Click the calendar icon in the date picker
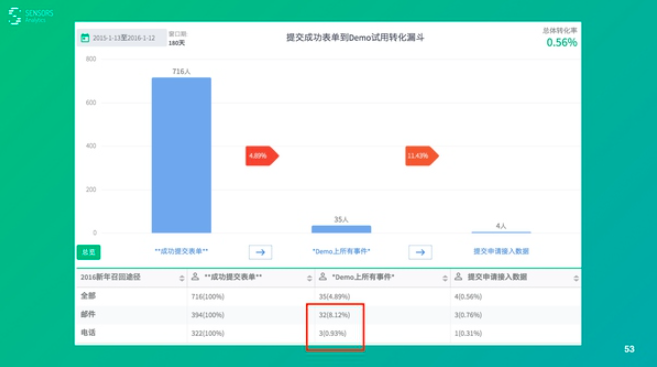This screenshot has width=657, height=367. point(85,38)
